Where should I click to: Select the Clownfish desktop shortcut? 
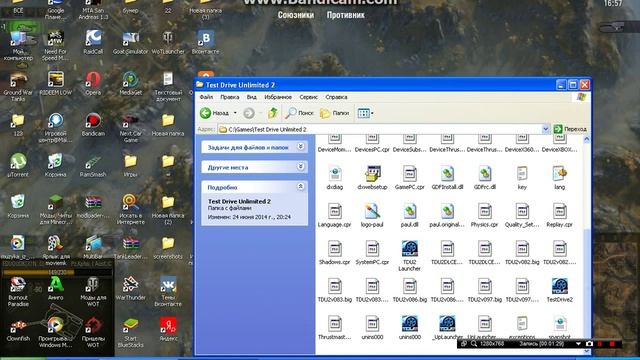tap(18, 329)
